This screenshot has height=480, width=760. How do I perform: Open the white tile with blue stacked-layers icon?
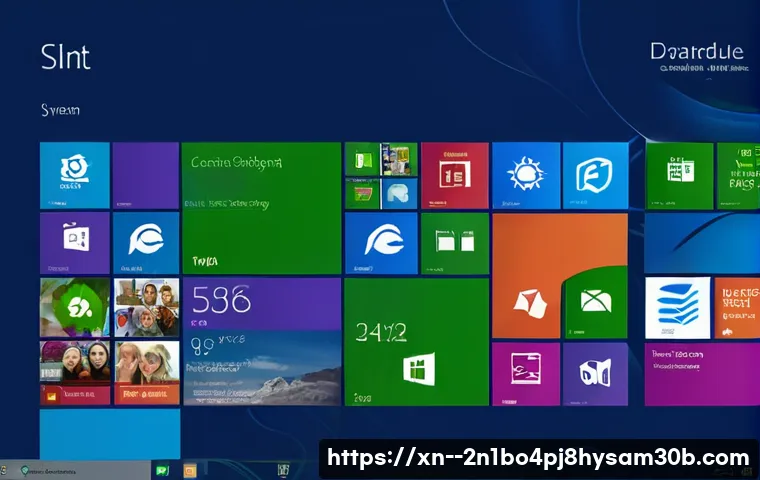coord(678,308)
